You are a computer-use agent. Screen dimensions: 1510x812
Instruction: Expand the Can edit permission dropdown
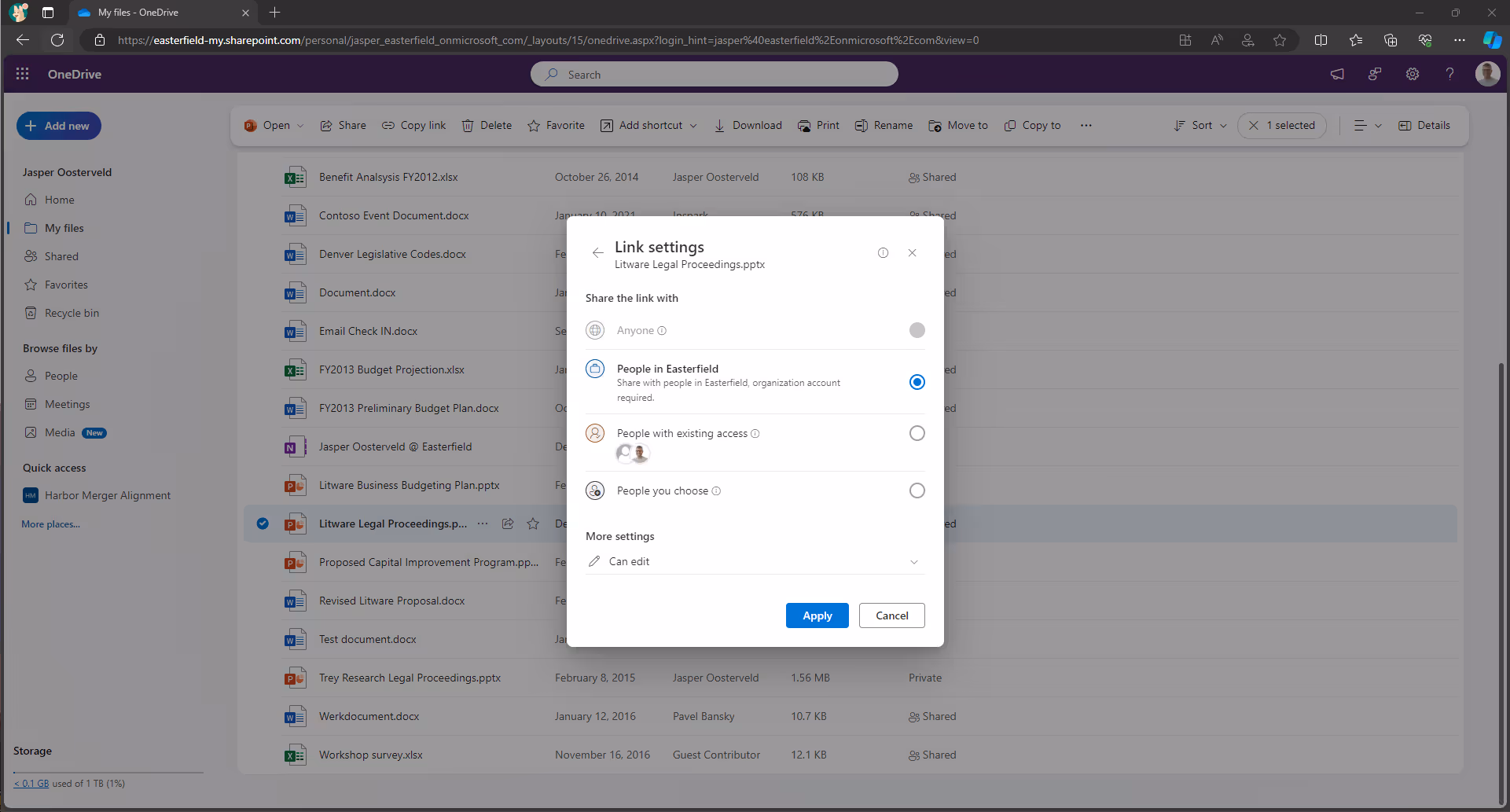tap(755, 561)
